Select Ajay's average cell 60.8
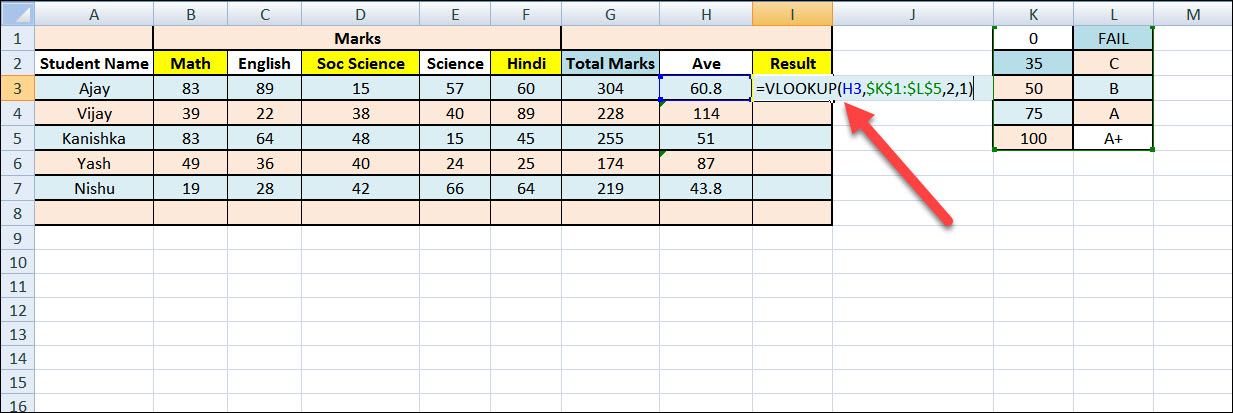The width and height of the screenshot is (1233, 413). pyautogui.click(x=705, y=88)
